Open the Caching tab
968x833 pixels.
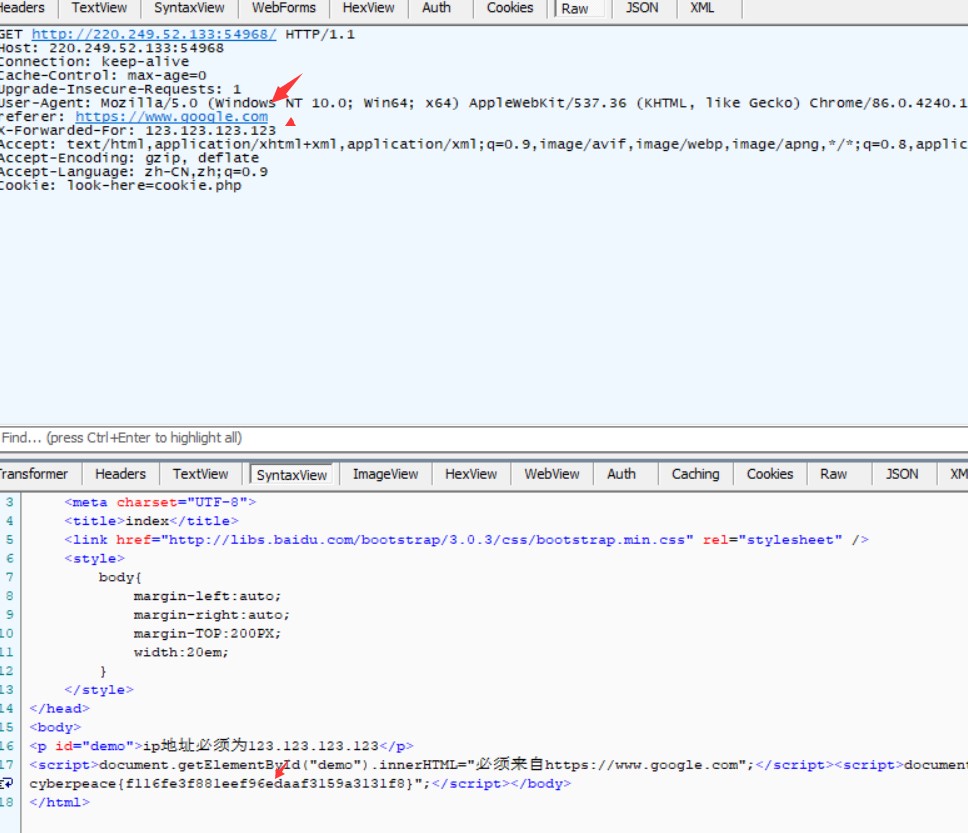pyautogui.click(x=696, y=474)
